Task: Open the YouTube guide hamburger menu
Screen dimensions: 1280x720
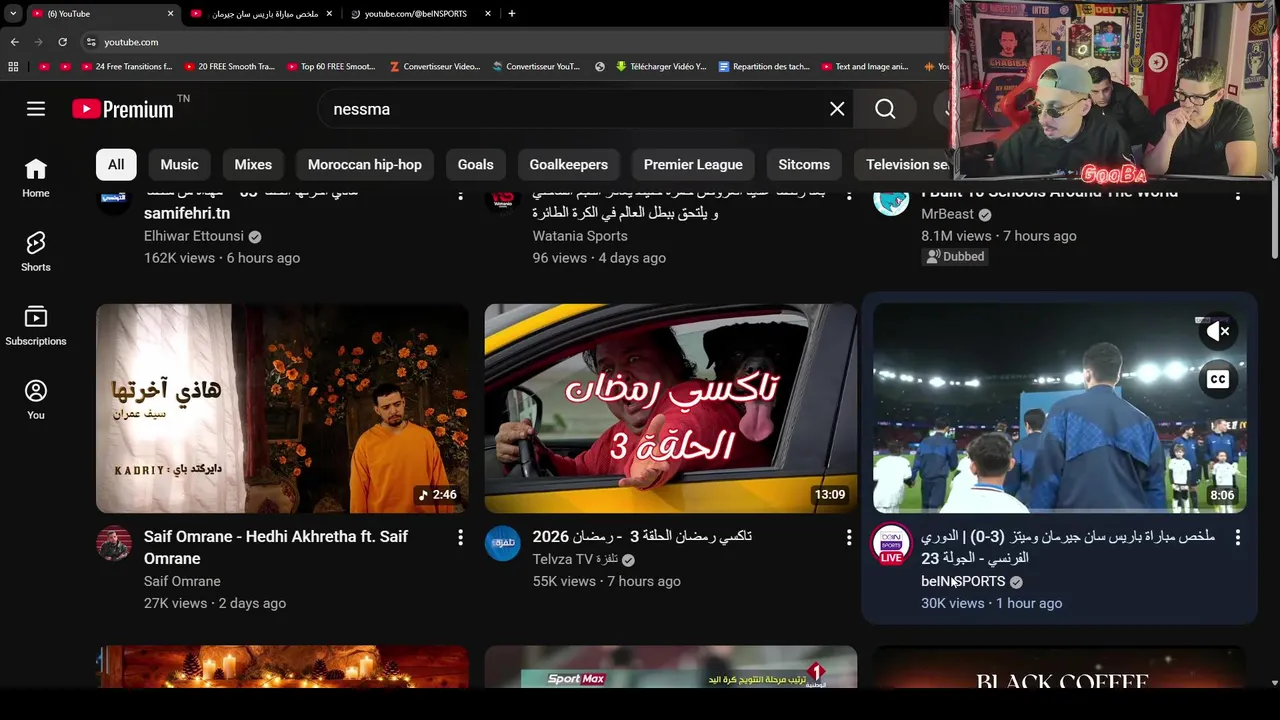Action: pyautogui.click(x=36, y=109)
